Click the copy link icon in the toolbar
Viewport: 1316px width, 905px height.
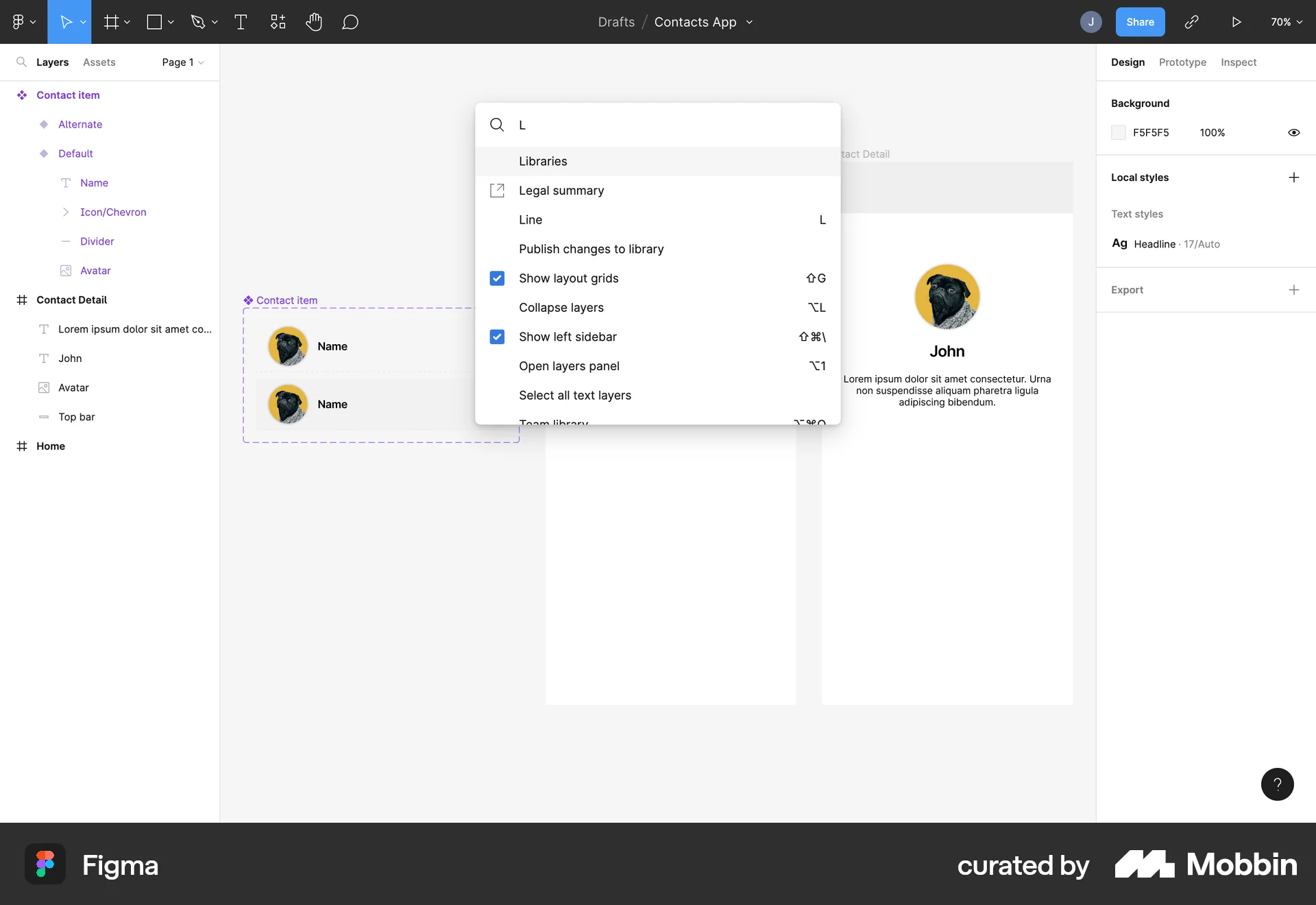pos(1192,21)
